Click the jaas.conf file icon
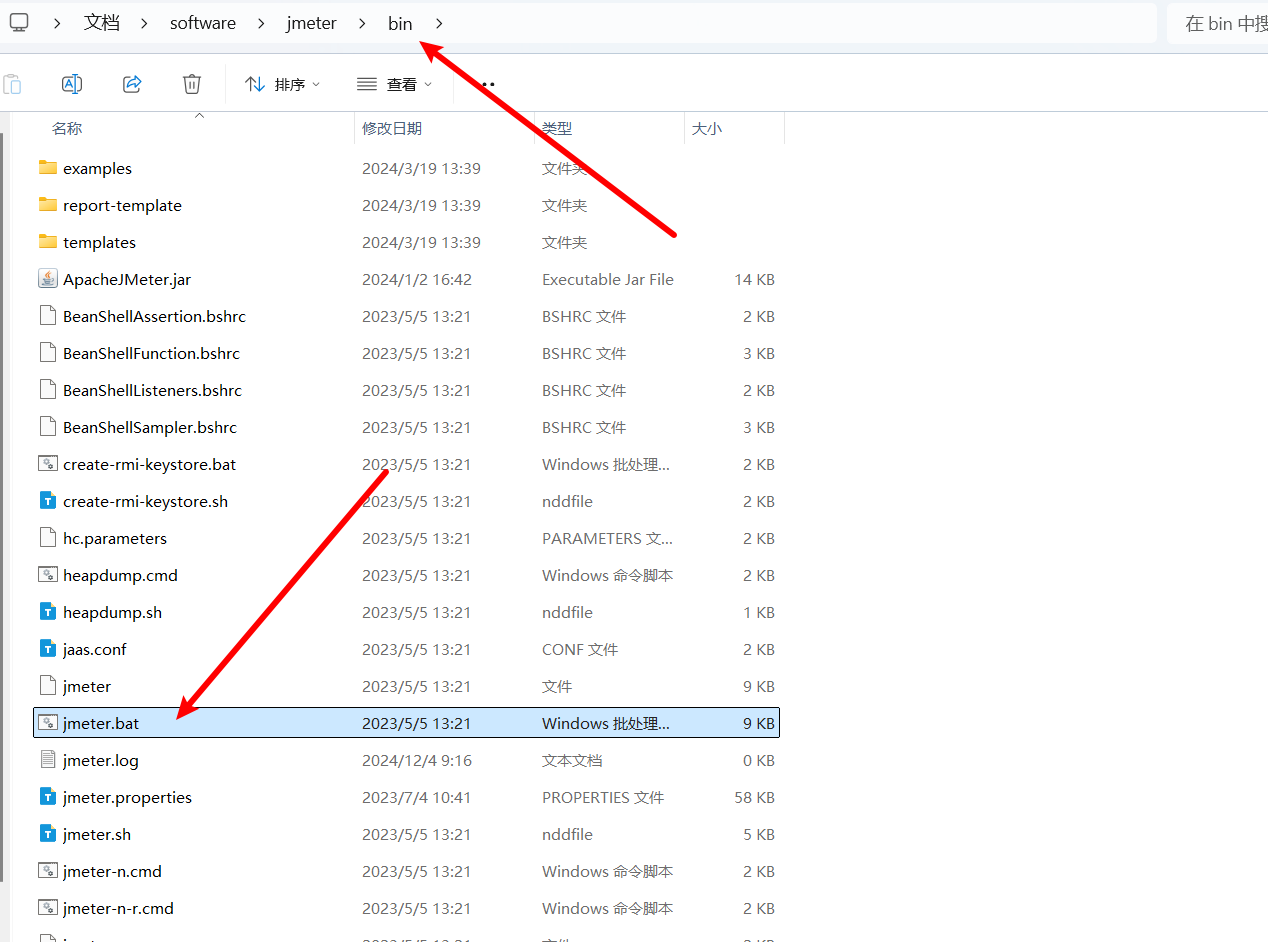The height and width of the screenshot is (946, 1268). tap(48, 649)
